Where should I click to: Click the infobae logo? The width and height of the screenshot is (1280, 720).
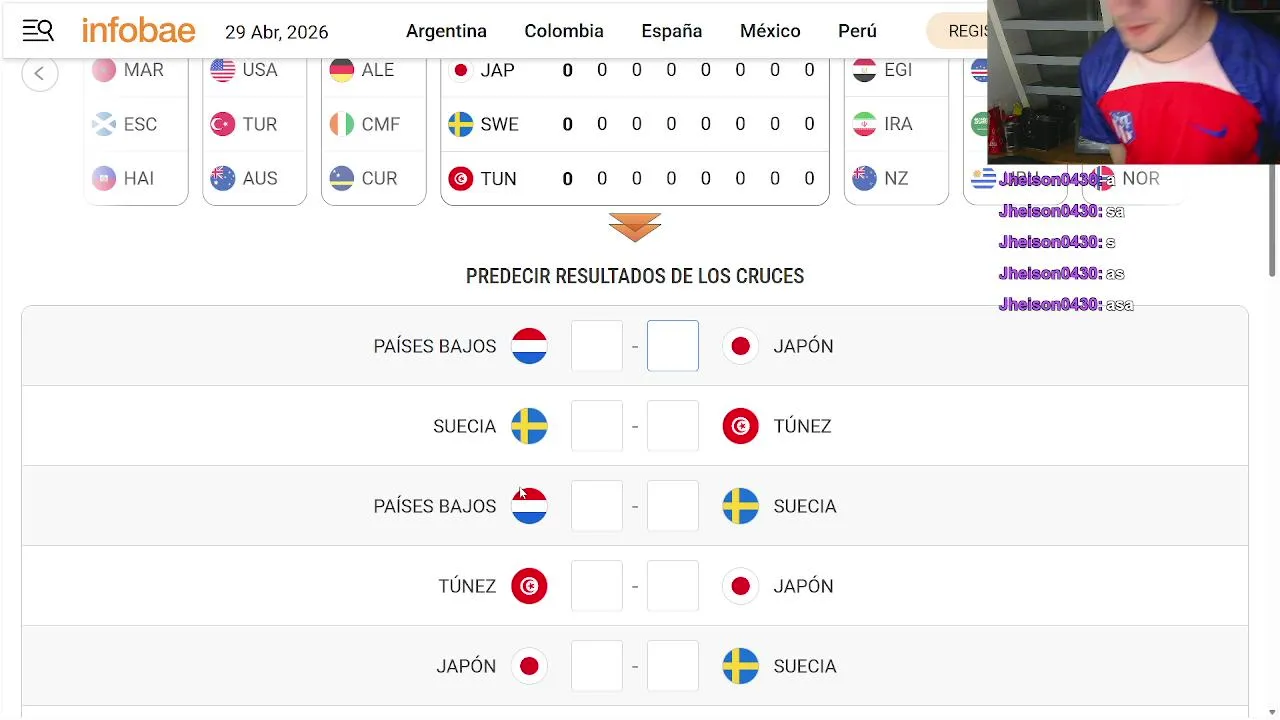(x=138, y=31)
